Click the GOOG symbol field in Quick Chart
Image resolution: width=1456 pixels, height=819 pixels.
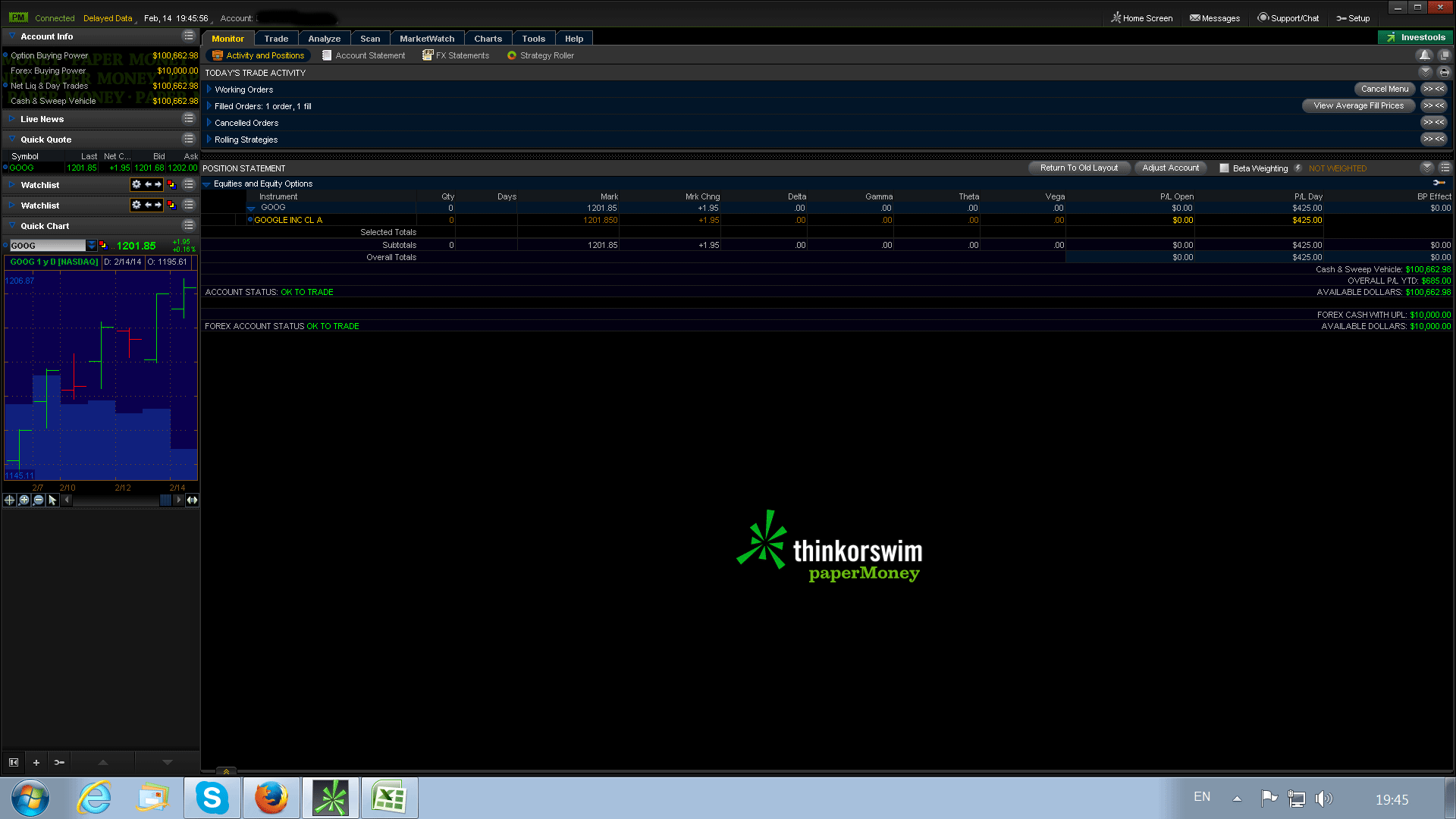click(x=47, y=246)
